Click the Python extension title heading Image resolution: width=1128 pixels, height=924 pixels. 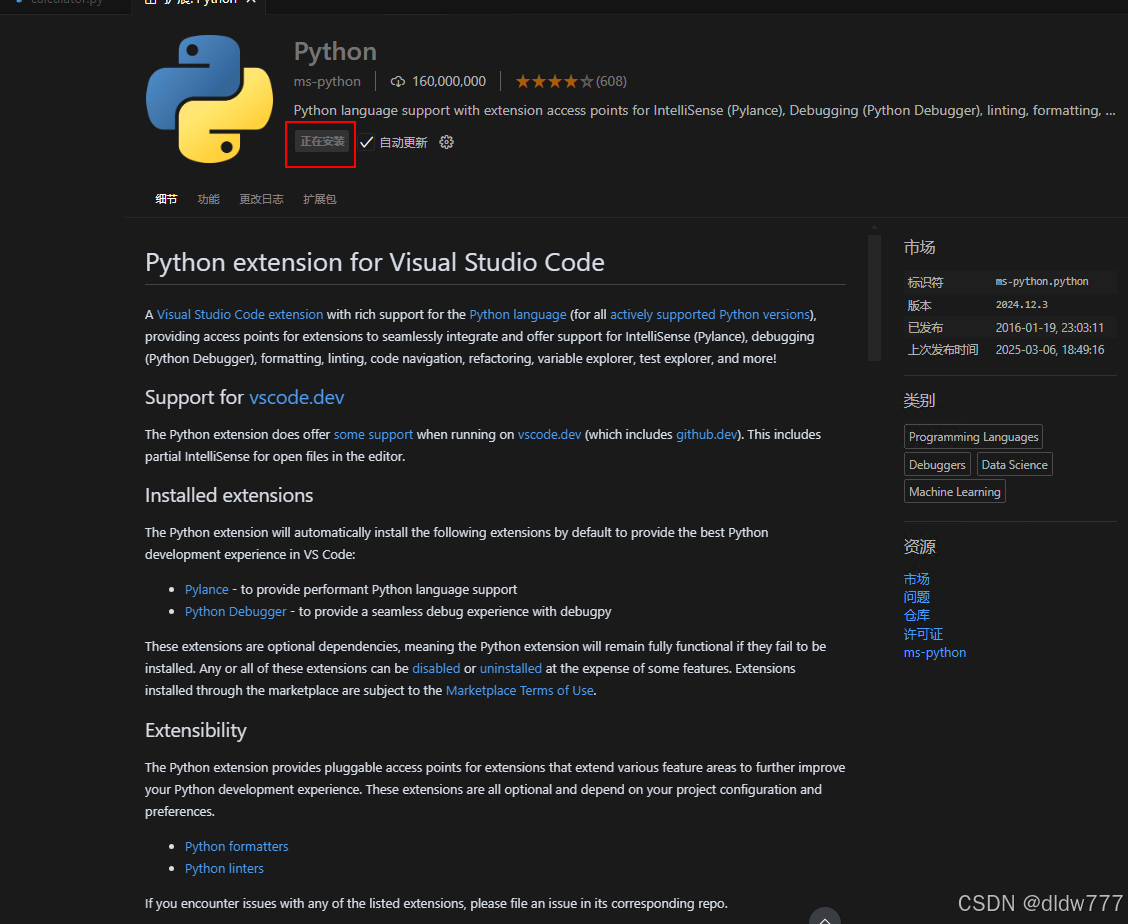(x=335, y=52)
